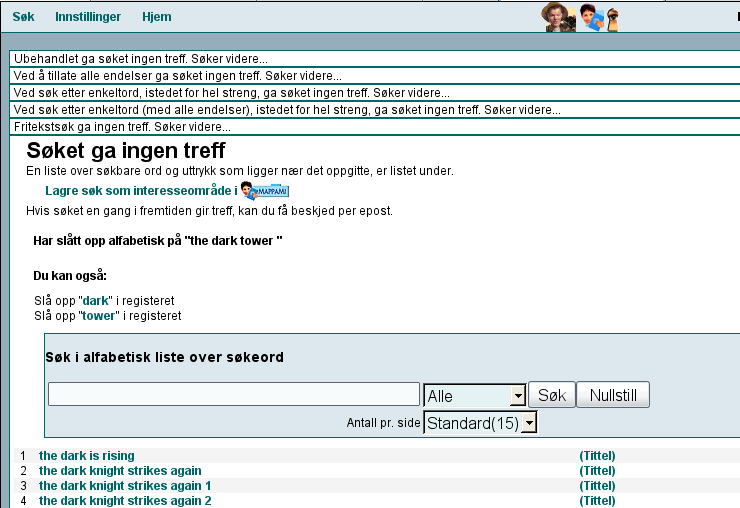The height and width of the screenshot is (508, 740).
Task: Click 'Ved søk etter enkeltord (med alle endelser)' row
Action: coord(375,110)
